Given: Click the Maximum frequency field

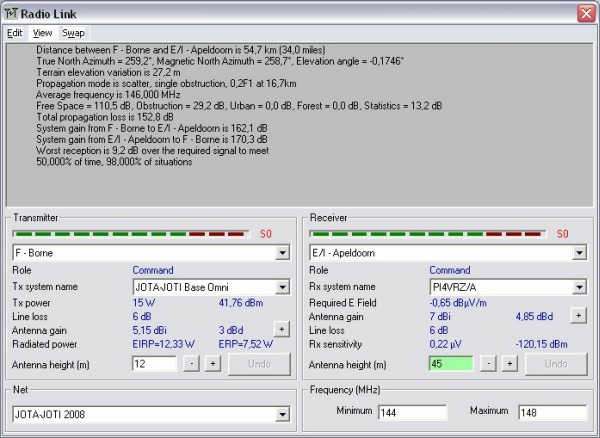Looking at the screenshot, I should tap(553, 413).
